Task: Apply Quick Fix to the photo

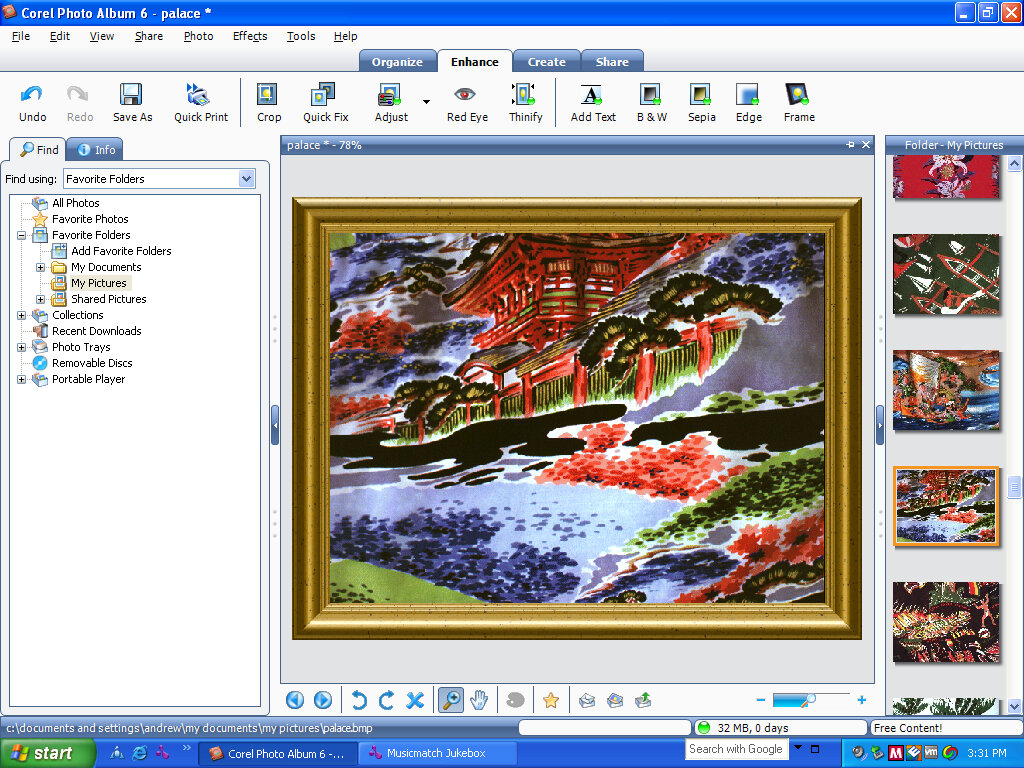Action: [x=325, y=101]
